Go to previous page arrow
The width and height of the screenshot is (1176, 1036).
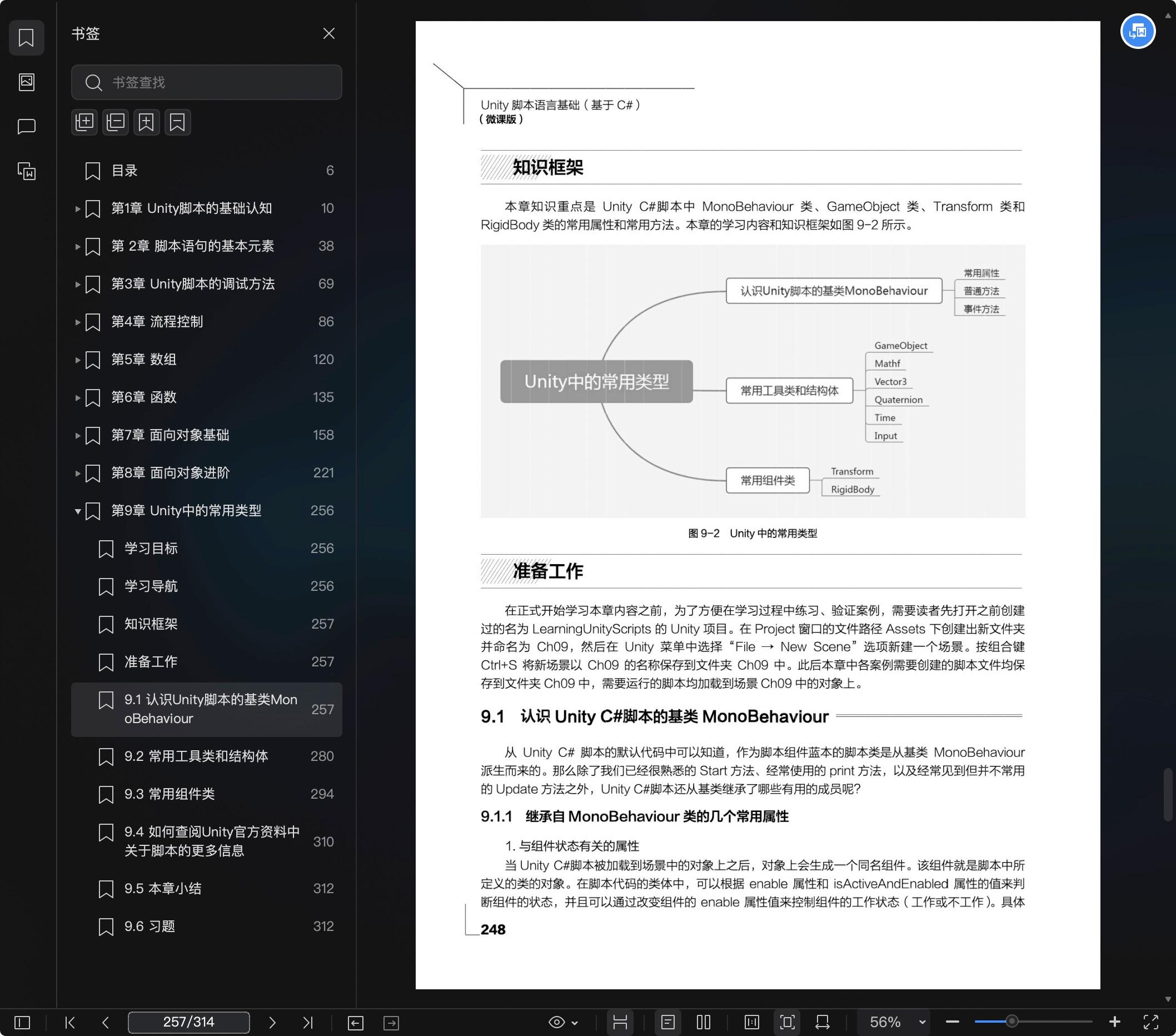[105, 1022]
